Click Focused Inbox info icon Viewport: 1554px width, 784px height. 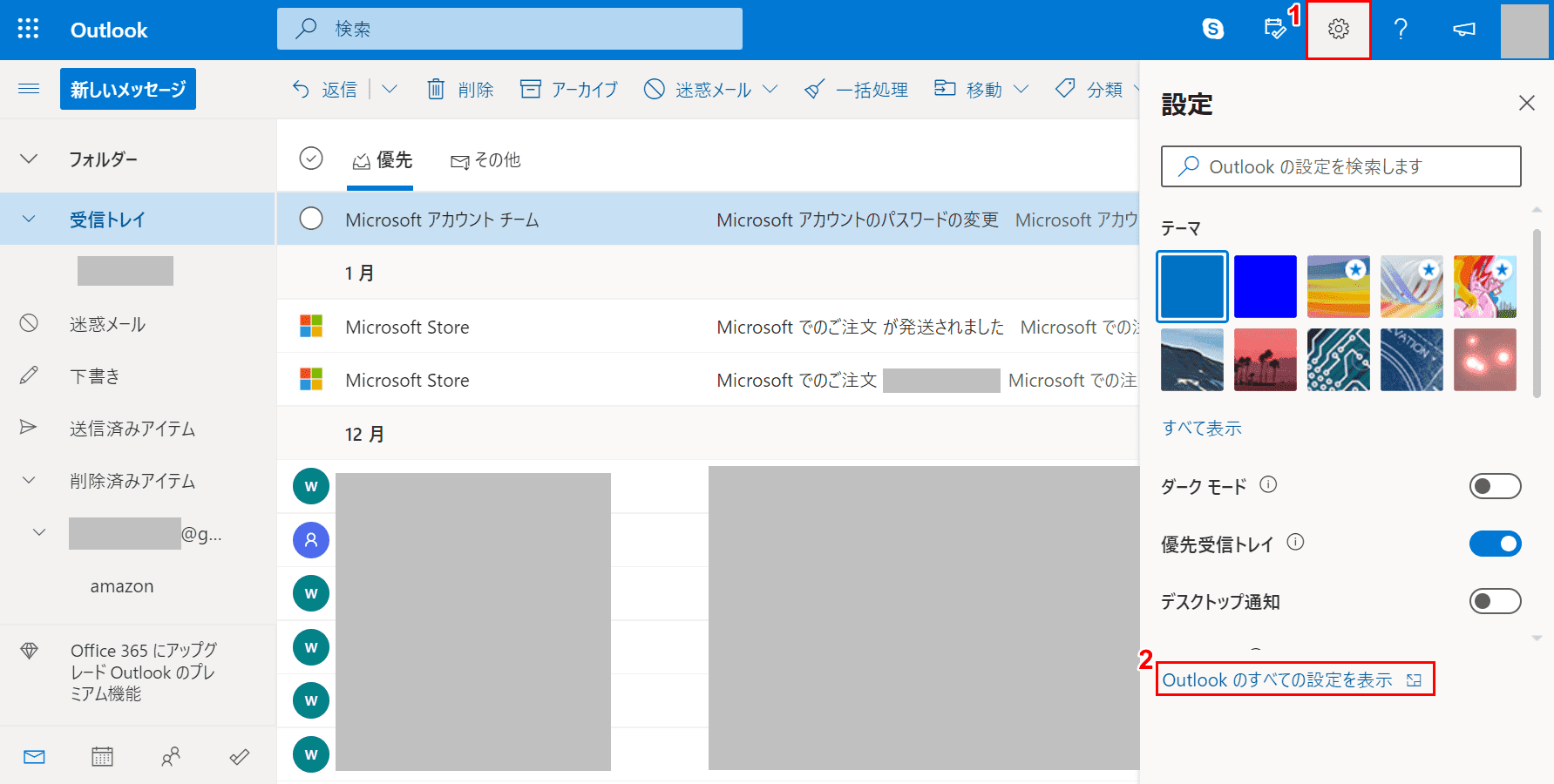(x=1296, y=542)
